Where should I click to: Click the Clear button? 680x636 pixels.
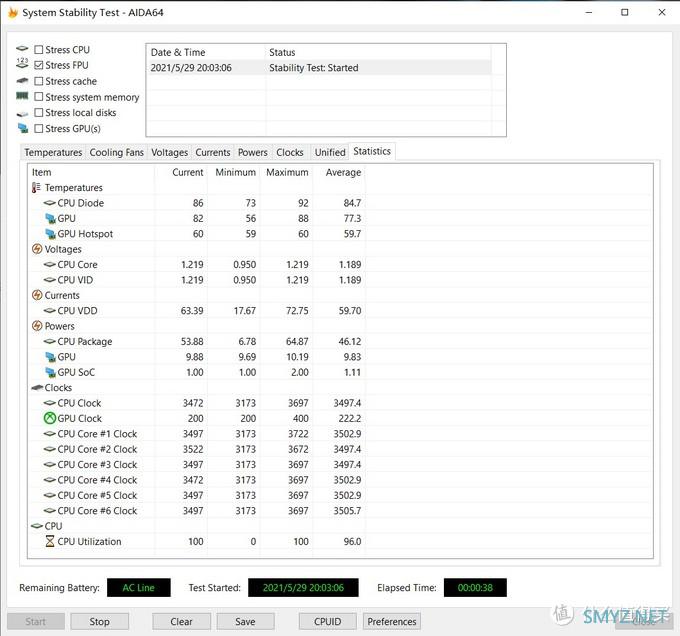(181, 622)
